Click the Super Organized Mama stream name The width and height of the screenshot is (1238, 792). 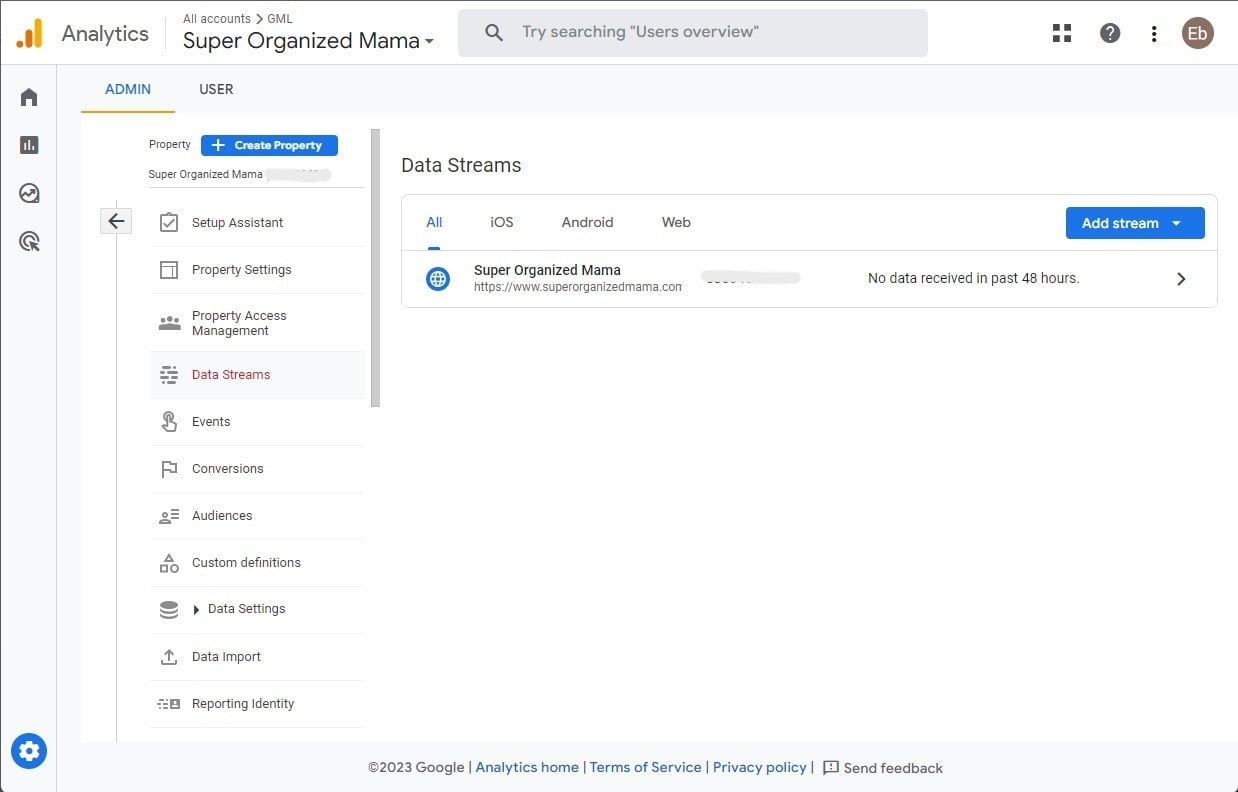click(547, 270)
